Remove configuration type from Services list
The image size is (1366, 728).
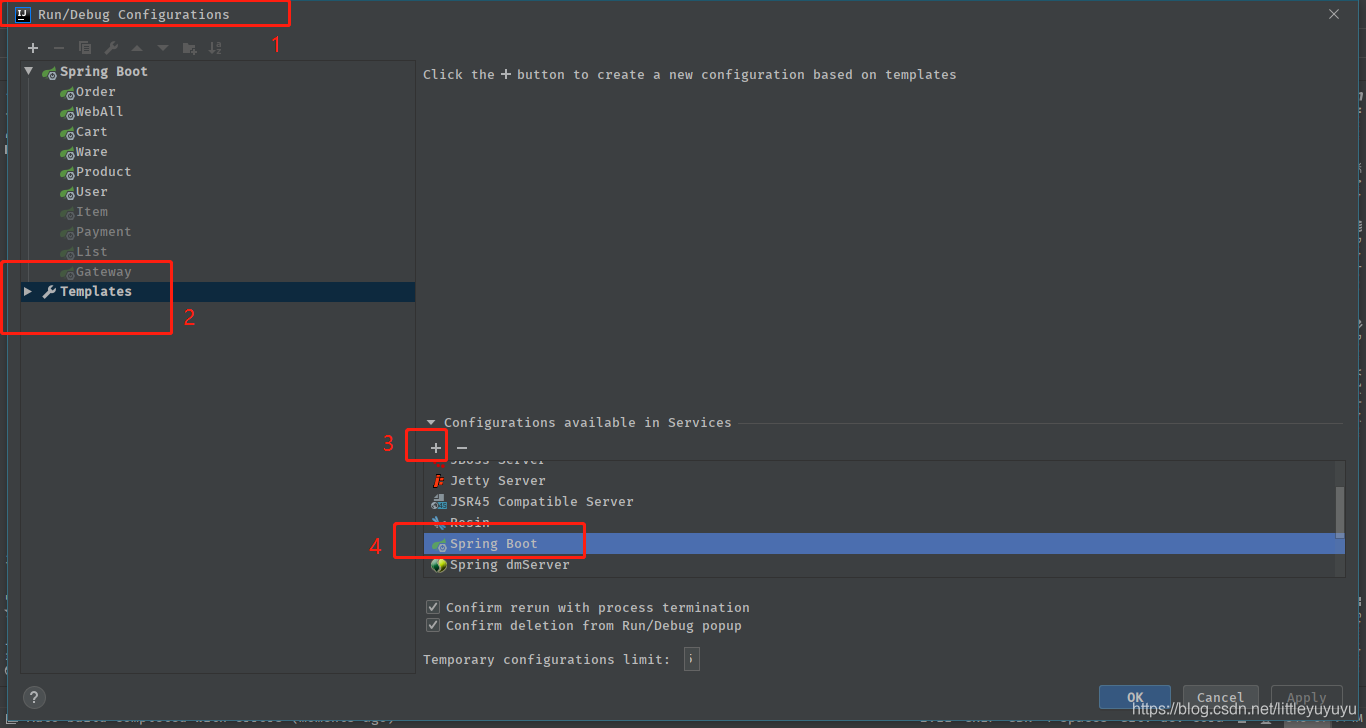(462, 448)
